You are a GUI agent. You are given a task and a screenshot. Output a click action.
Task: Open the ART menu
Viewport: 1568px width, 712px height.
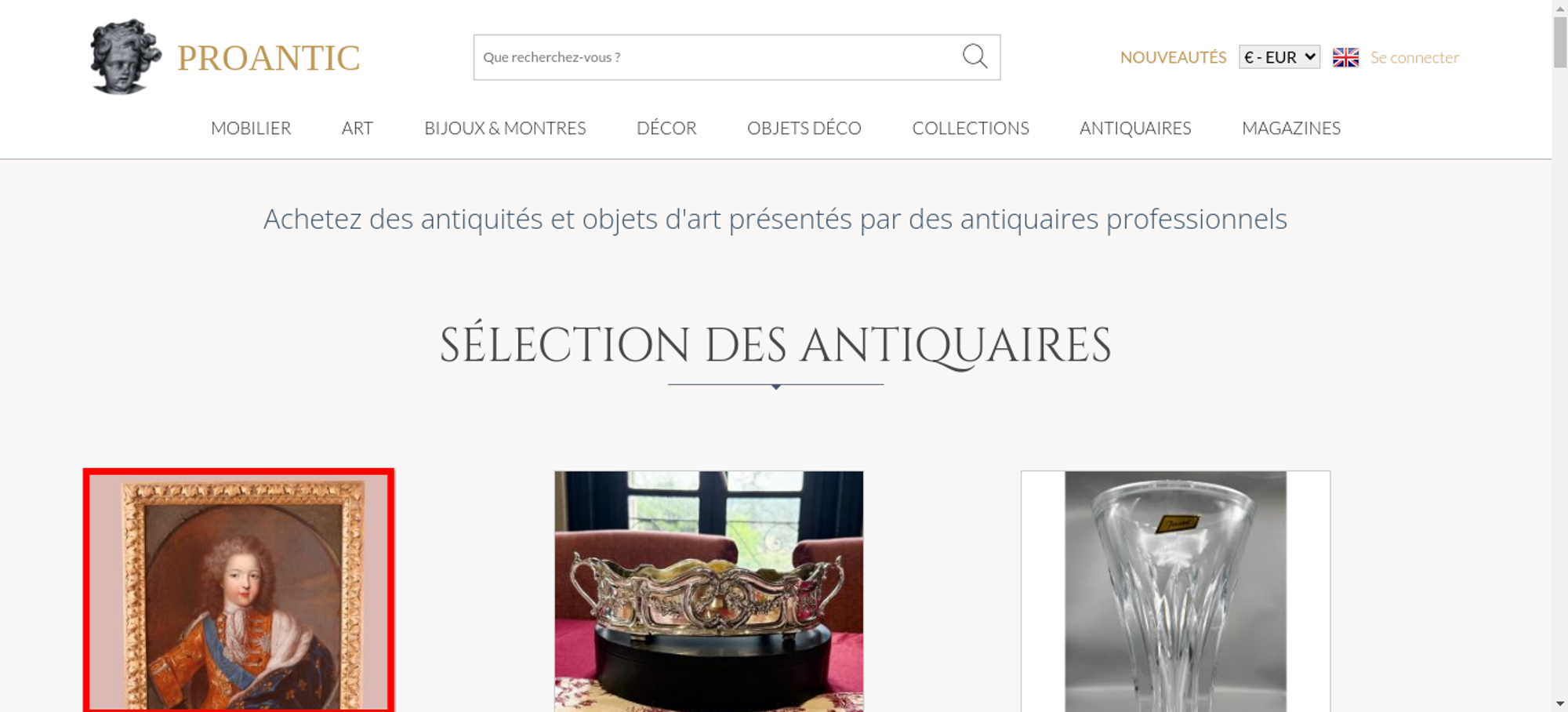pos(358,128)
